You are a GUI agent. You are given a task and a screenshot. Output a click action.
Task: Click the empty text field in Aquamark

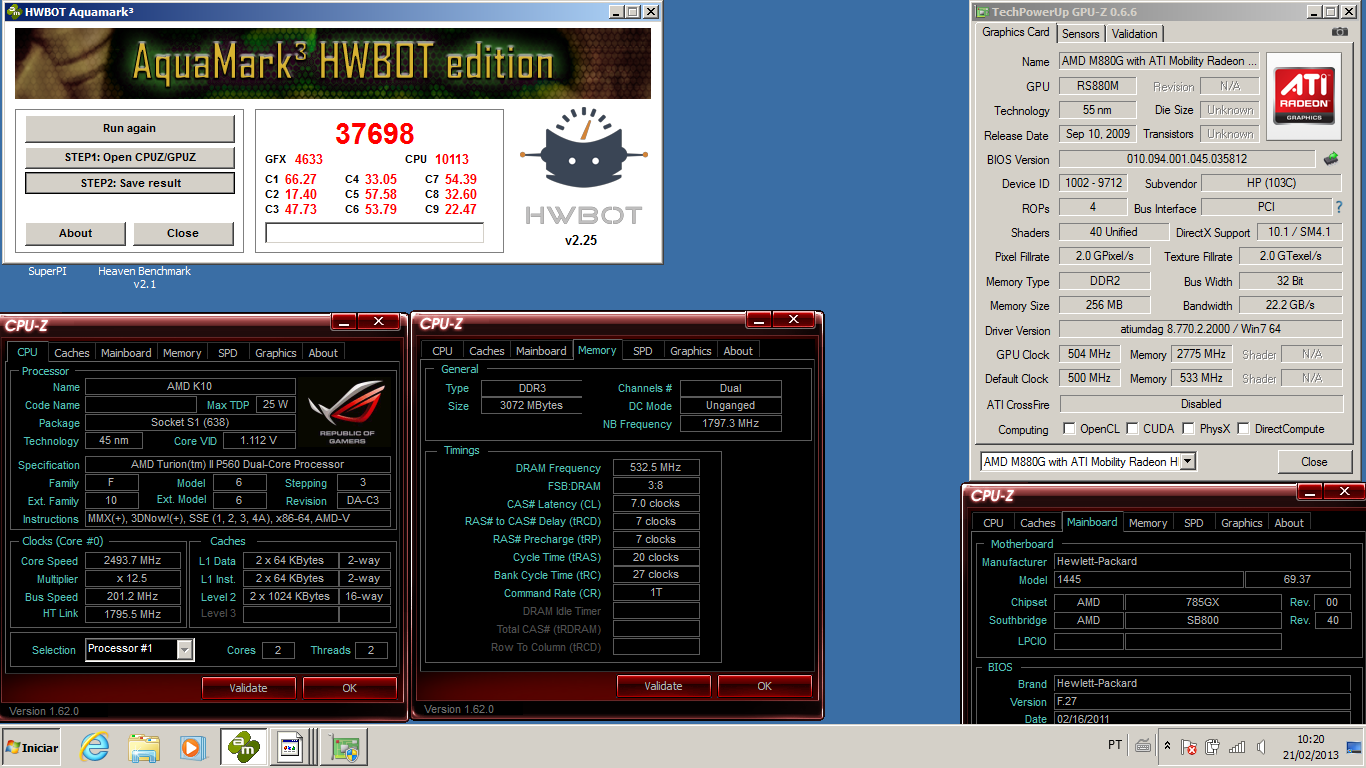tap(374, 233)
